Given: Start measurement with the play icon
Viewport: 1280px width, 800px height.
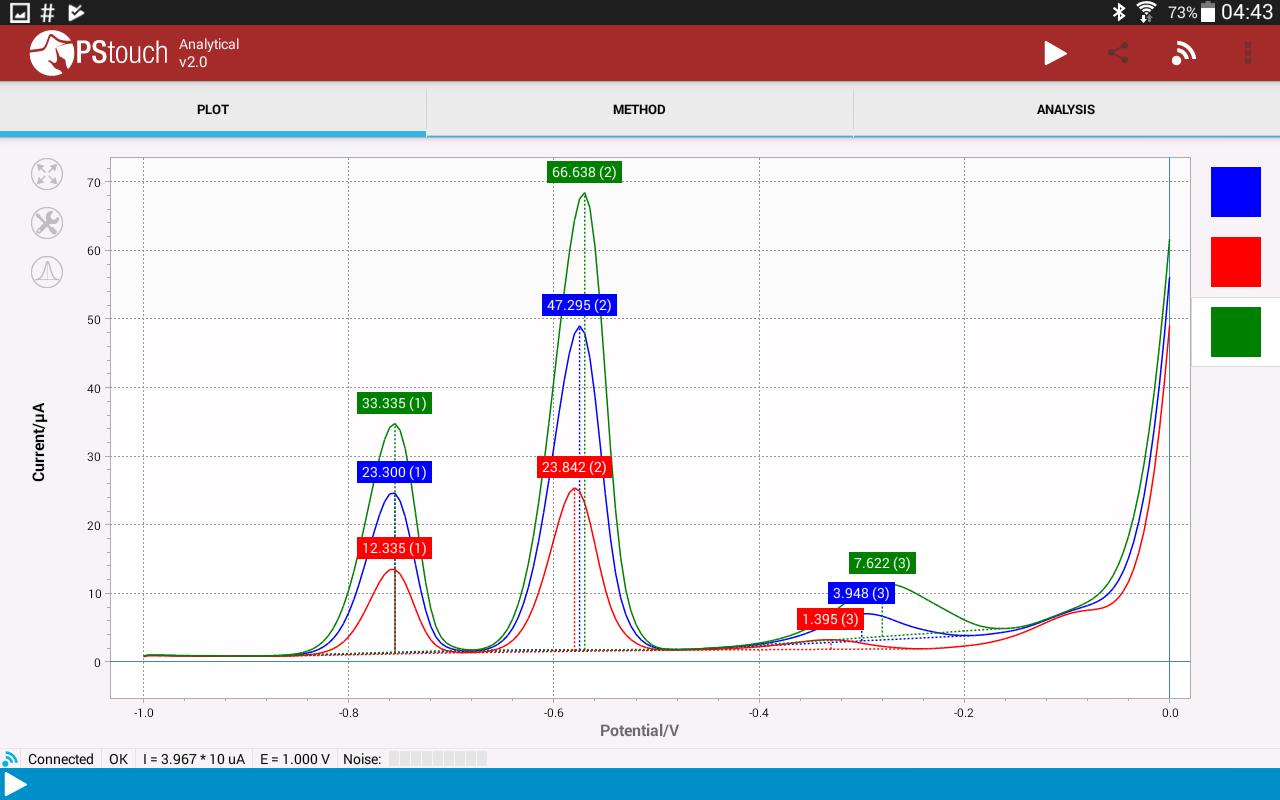Looking at the screenshot, I should (x=1055, y=53).
